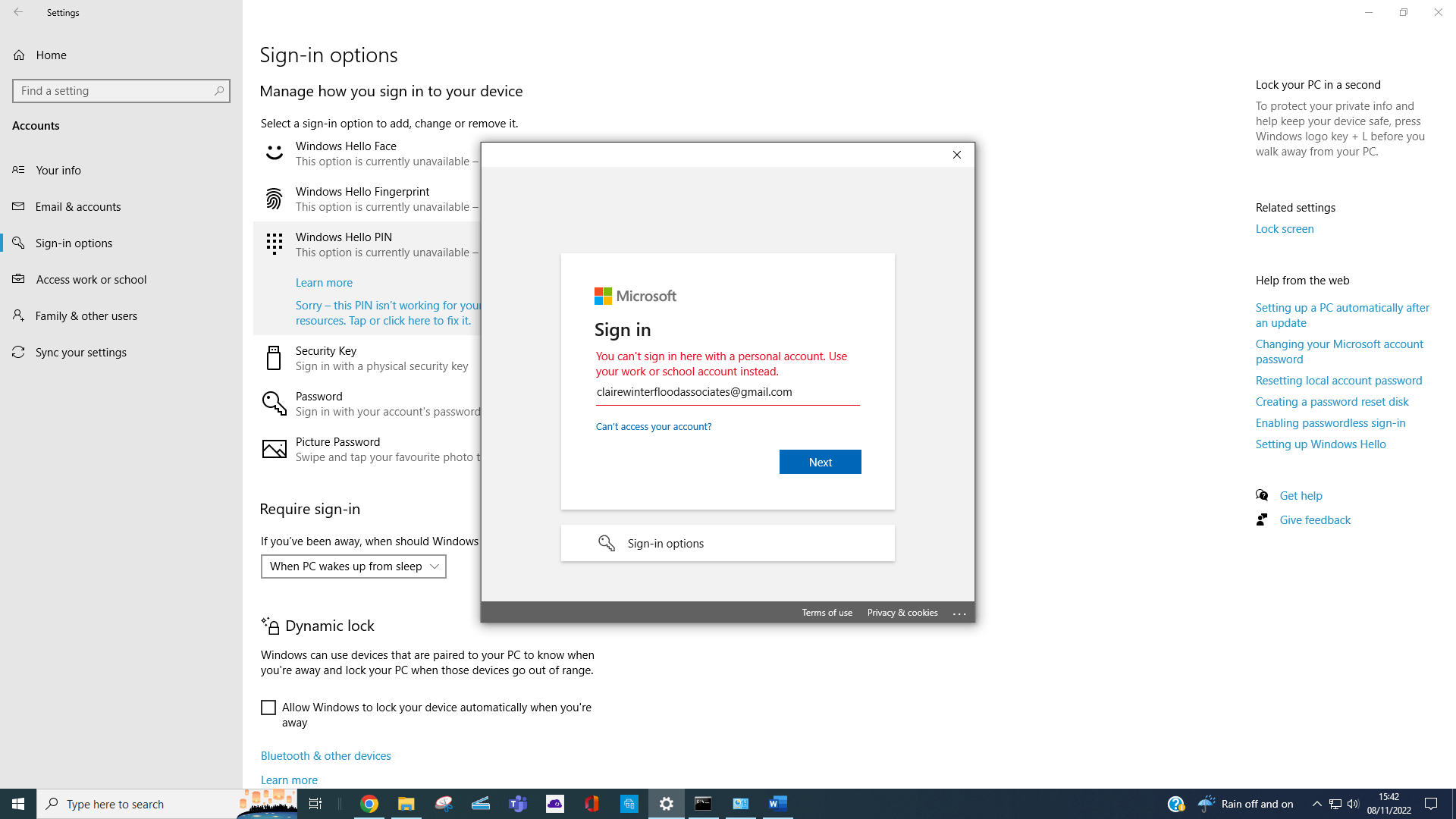Viewport: 1456px width, 819px height.
Task: Open the Lock screen related setting
Action: coord(1284,229)
